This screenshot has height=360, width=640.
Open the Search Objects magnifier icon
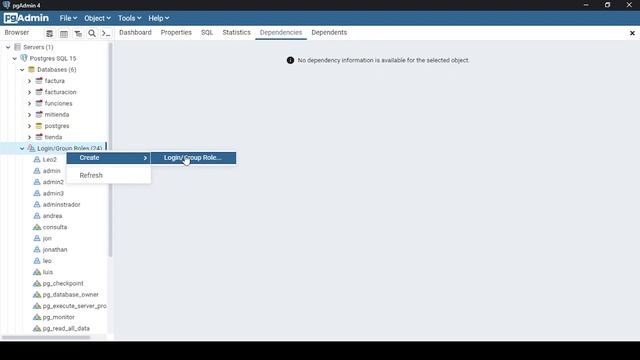click(x=92, y=33)
